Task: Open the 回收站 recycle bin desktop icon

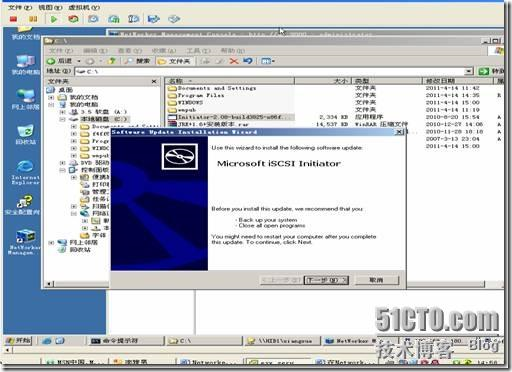Action: tap(25, 135)
